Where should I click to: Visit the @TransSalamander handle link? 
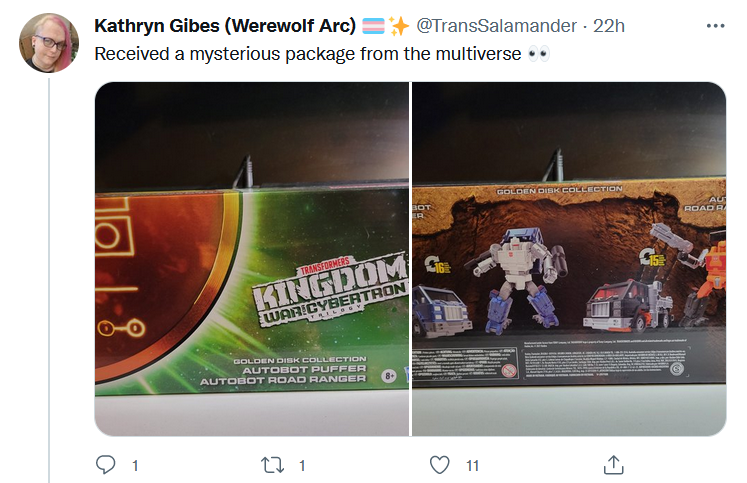pyautogui.click(x=496, y=26)
